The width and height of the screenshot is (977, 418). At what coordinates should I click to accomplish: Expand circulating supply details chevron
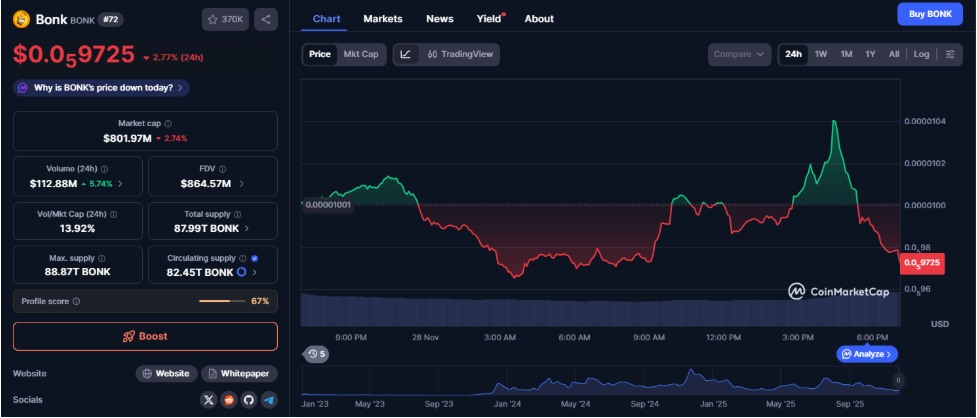254,272
